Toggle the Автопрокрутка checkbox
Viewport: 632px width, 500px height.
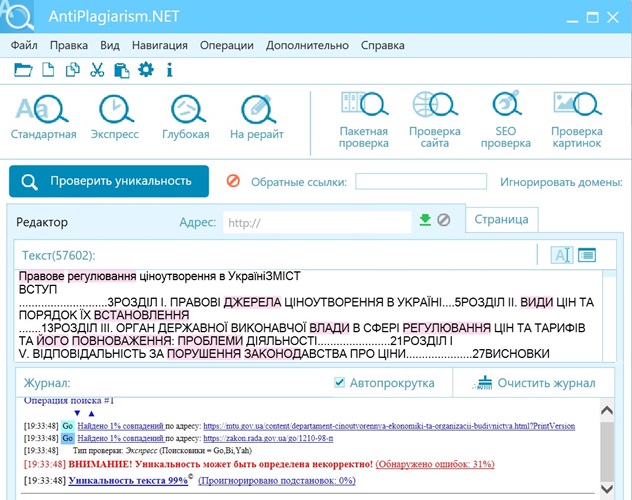click(340, 383)
